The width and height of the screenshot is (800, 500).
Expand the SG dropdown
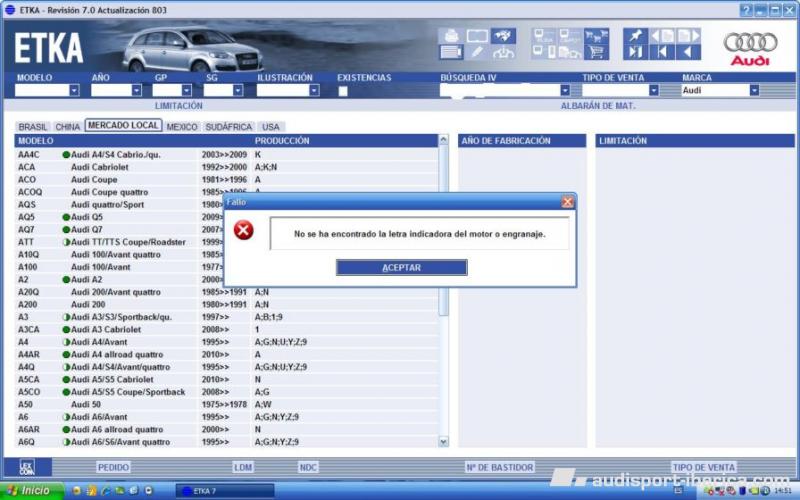point(238,90)
